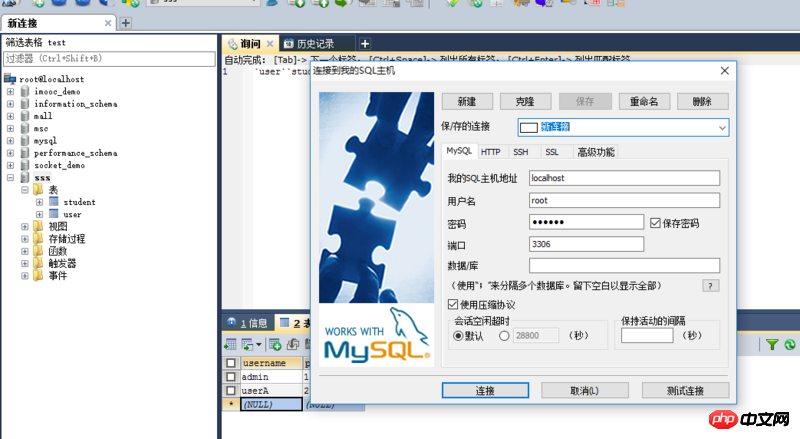Open the export icon dropdown arrow

259,345
